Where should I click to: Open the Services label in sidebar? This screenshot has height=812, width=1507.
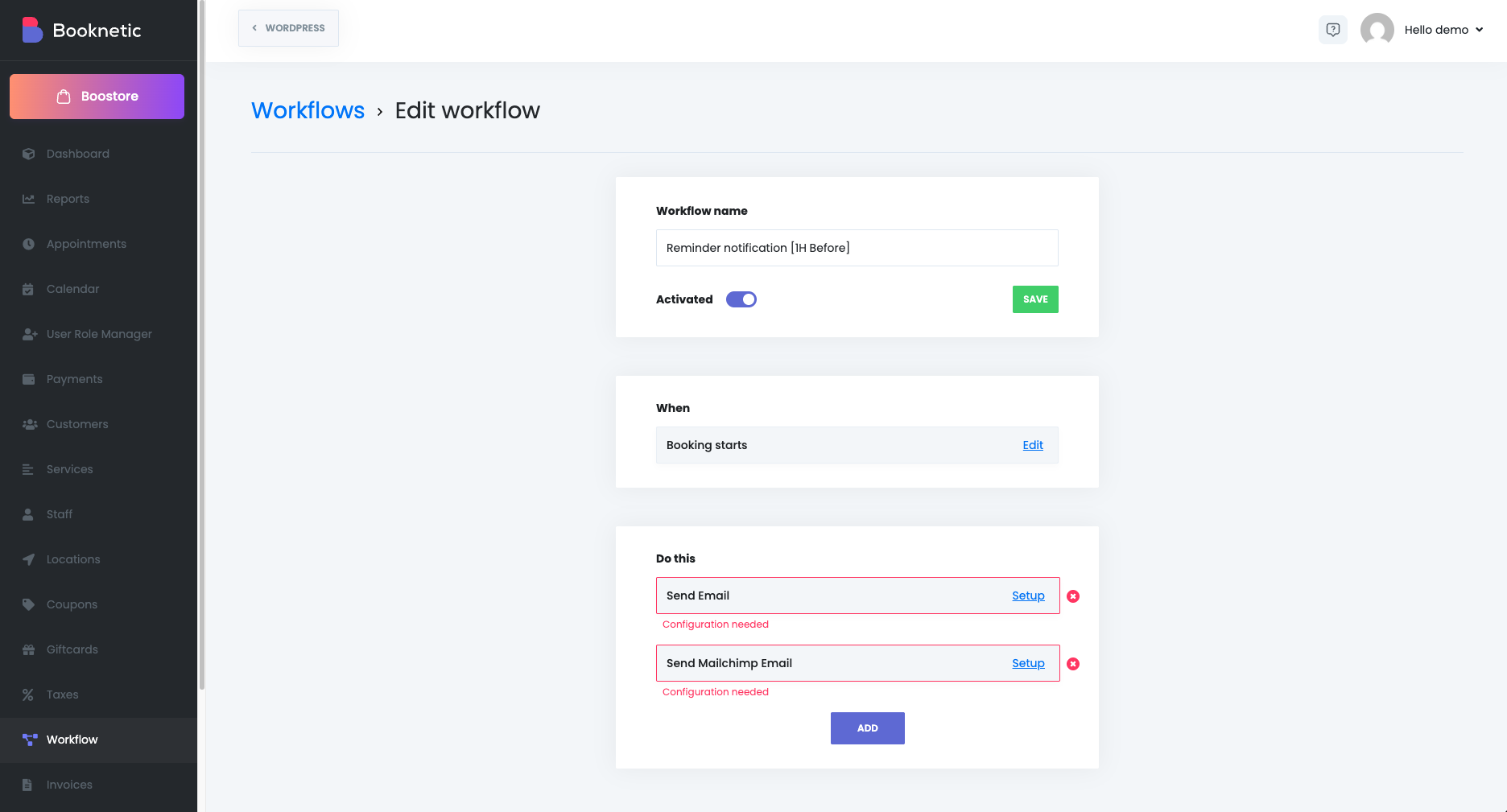coord(70,469)
